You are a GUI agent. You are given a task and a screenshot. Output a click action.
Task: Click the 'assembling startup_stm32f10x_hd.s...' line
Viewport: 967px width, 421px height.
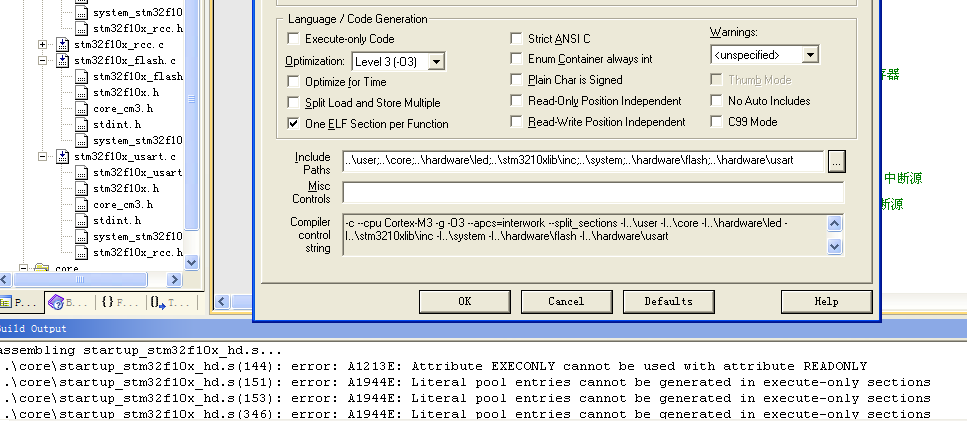tap(140, 351)
